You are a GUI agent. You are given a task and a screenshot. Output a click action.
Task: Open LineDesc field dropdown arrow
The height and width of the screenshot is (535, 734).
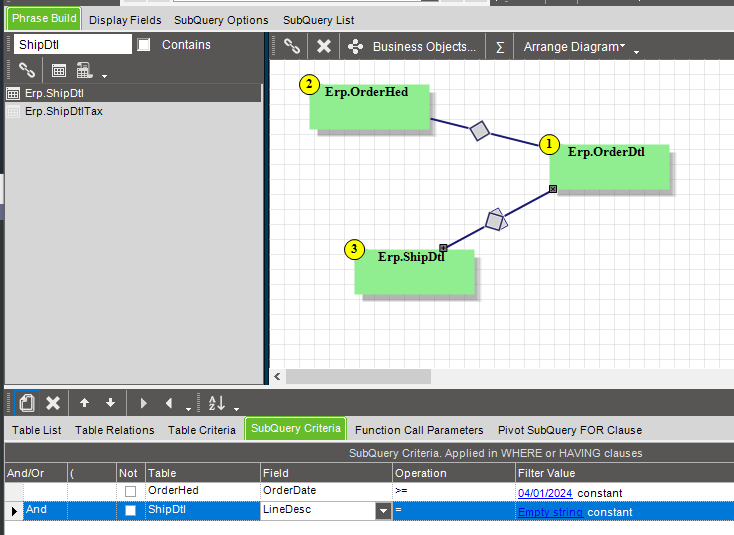point(383,511)
